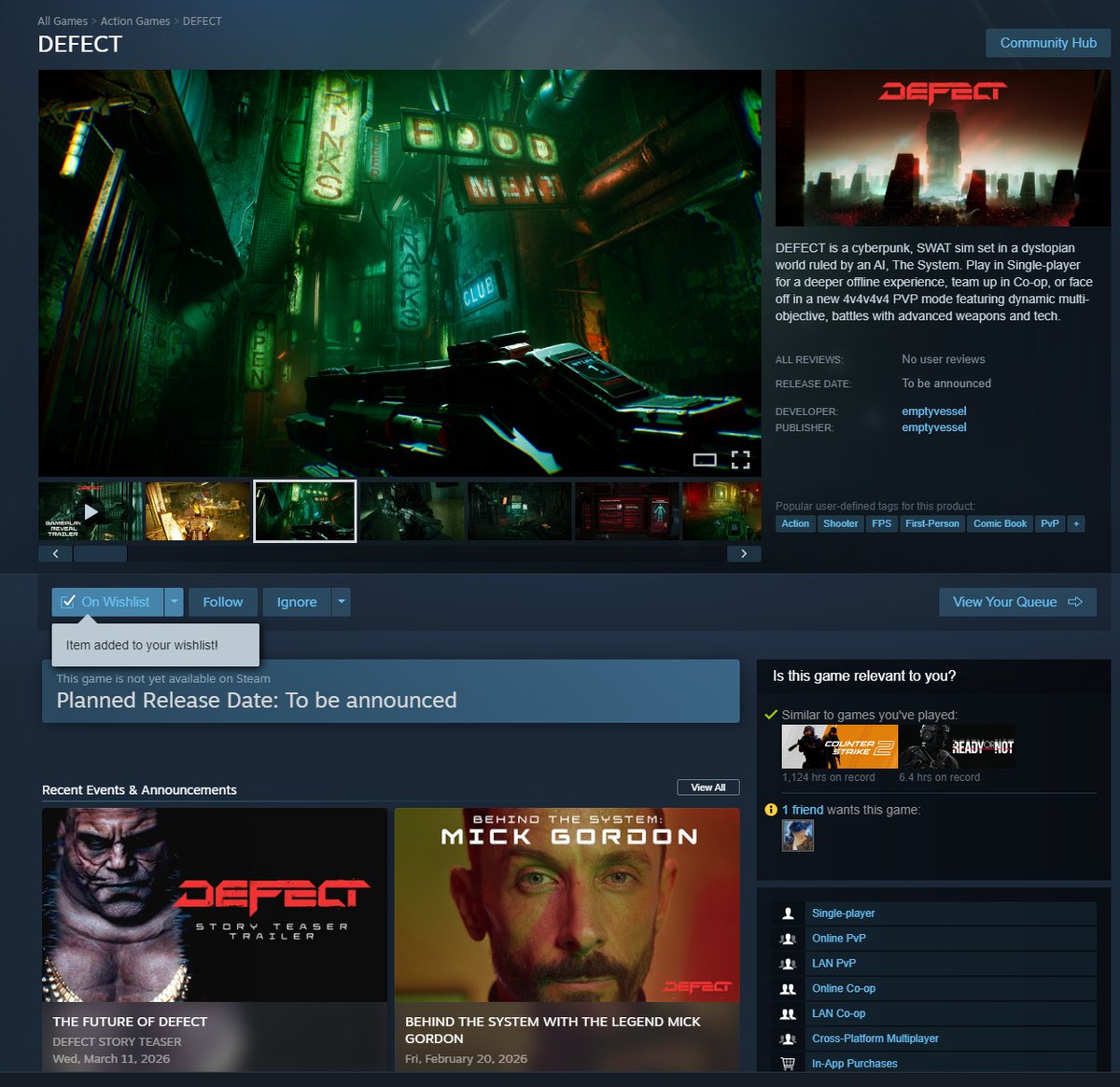Viewport: 1120px width, 1087px height.
Task: Open publisher emptyvessel link
Action: (934, 427)
